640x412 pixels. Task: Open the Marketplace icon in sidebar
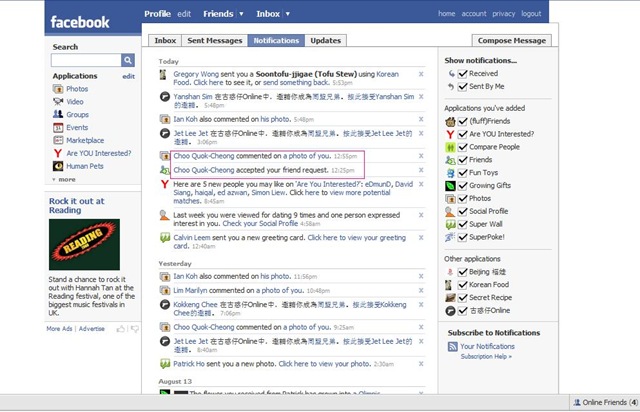tap(58, 140)
